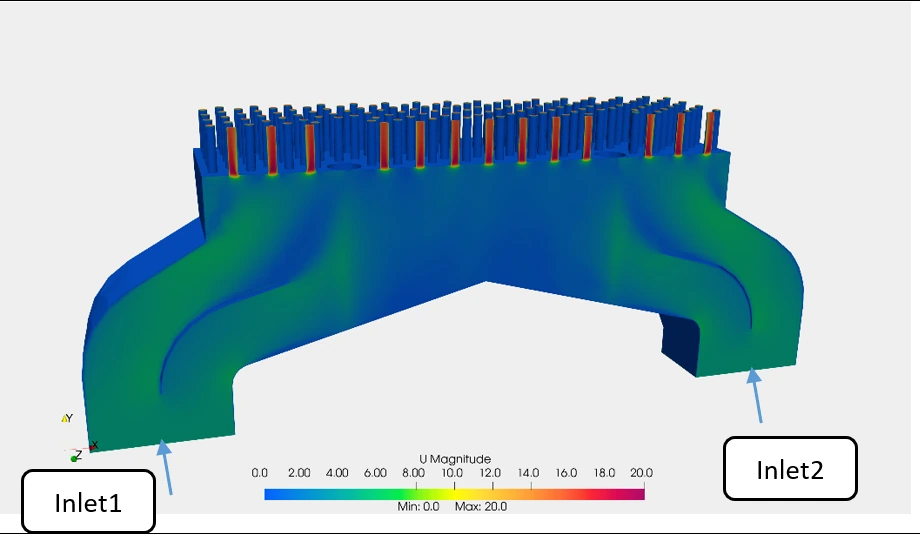Click the "6.00" tick label on legend

coord(375,473)
